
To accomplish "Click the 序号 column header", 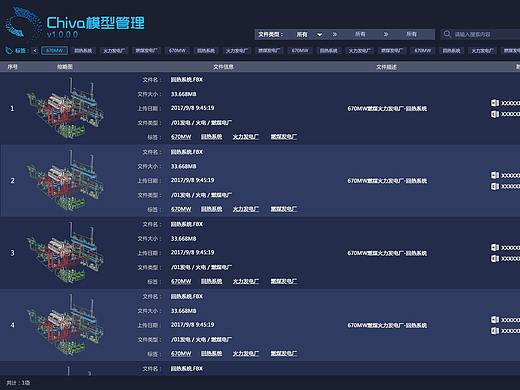I will 13,67.
